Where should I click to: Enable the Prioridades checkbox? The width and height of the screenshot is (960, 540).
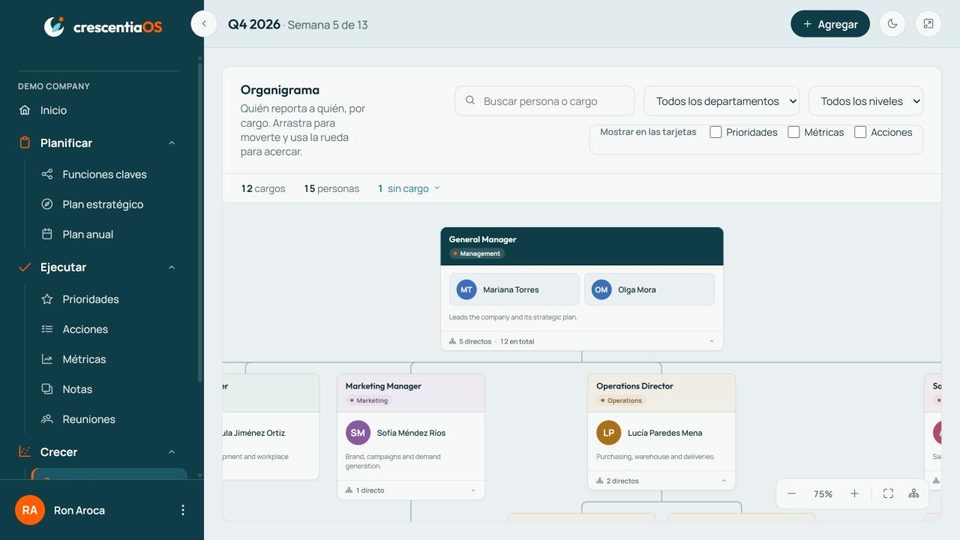click(715, 132)
